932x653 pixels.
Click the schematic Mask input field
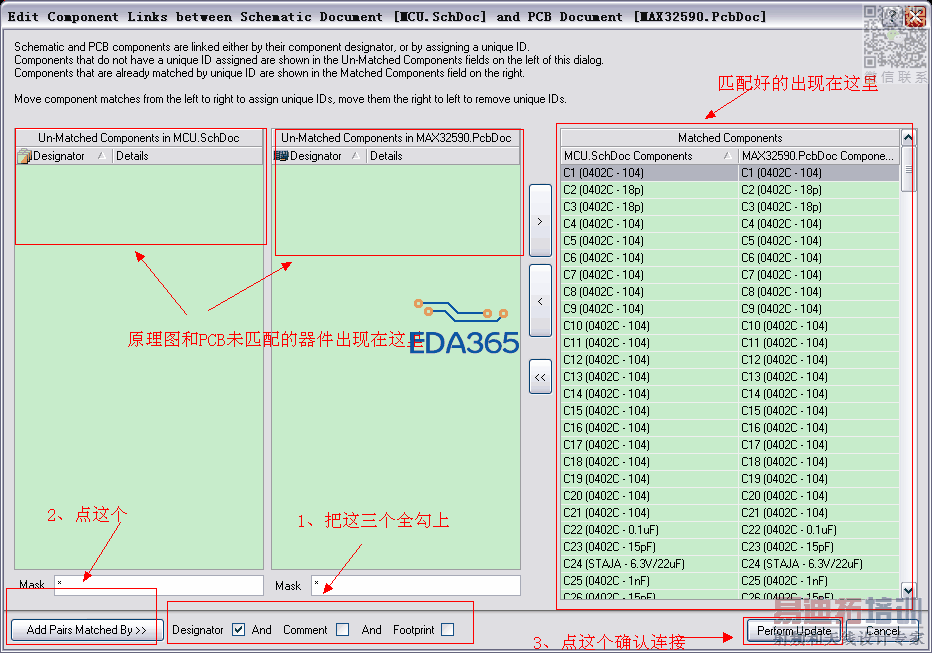[159, 585]
